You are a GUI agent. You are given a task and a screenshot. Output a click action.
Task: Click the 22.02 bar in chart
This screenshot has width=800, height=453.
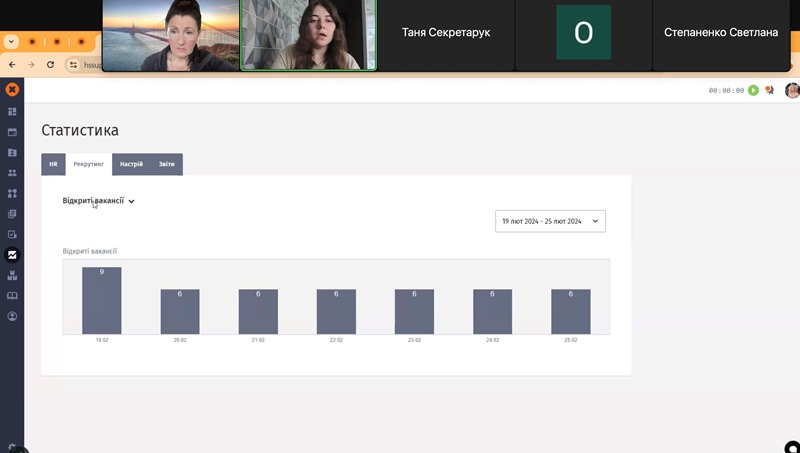(x=336, y=312)
